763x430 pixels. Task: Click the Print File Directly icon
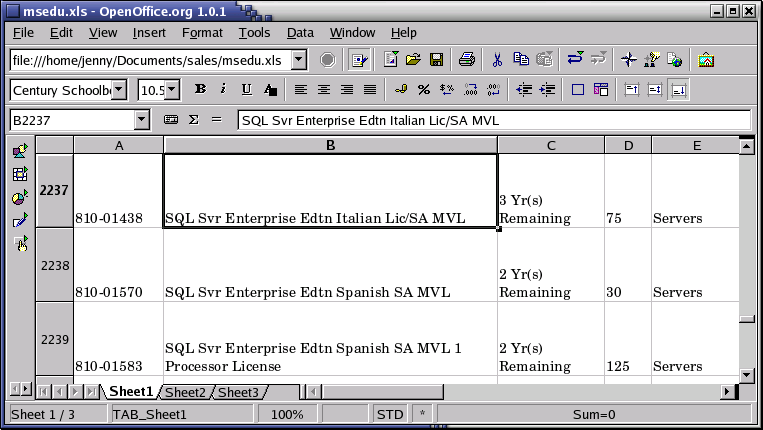[x=466, y=60]
